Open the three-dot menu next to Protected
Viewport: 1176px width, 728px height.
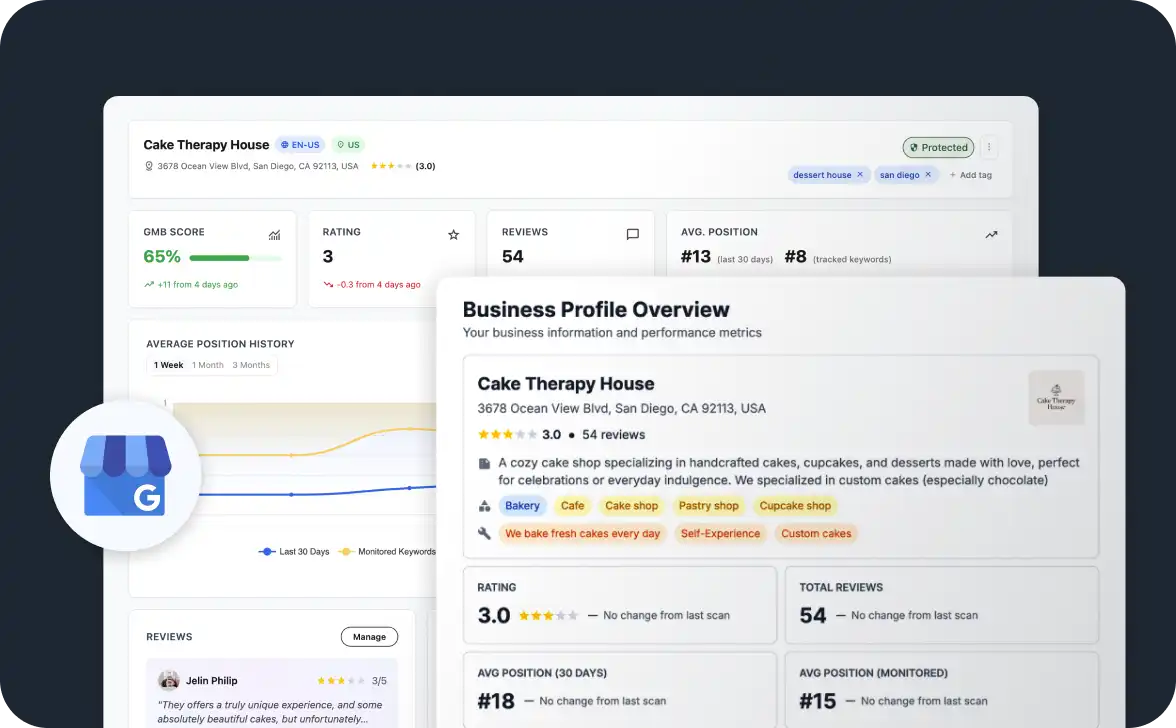coord(989,147)
